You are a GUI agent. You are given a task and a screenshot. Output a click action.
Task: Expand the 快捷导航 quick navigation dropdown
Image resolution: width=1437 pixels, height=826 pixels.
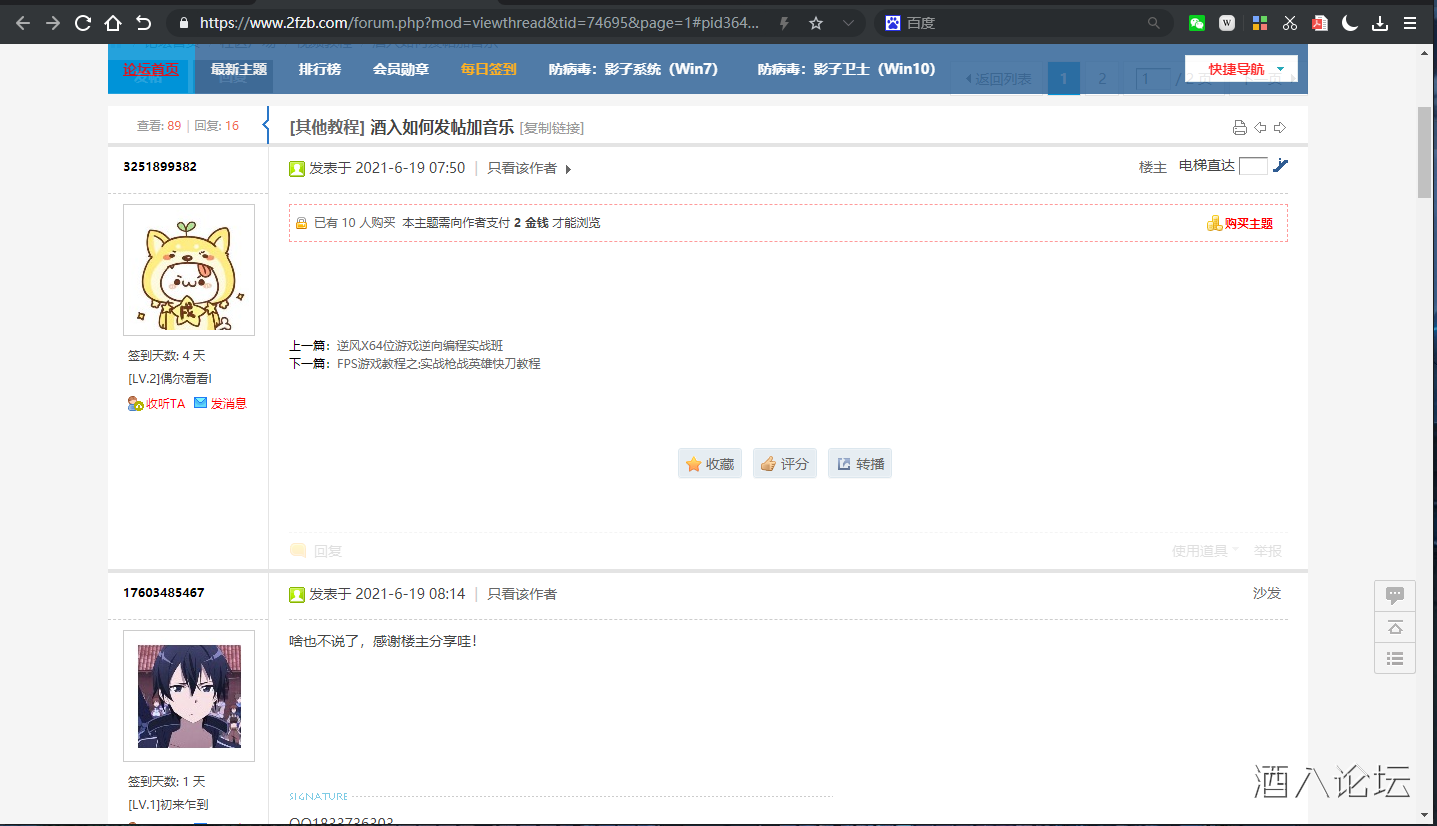pyautogui.click(x=1241, y=69)
